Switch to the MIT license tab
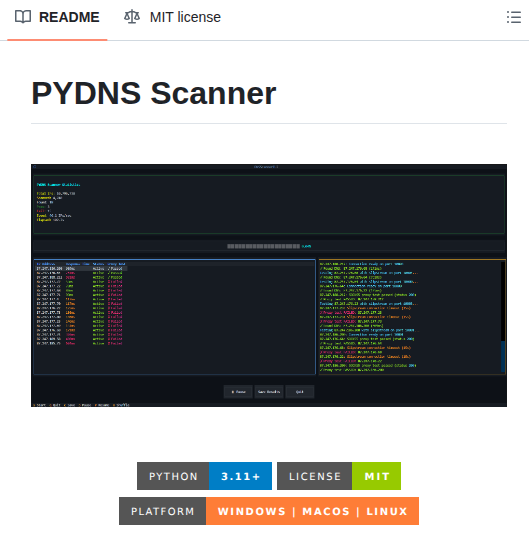Viewport: 529px width, 539px height. tap(172, 17)
